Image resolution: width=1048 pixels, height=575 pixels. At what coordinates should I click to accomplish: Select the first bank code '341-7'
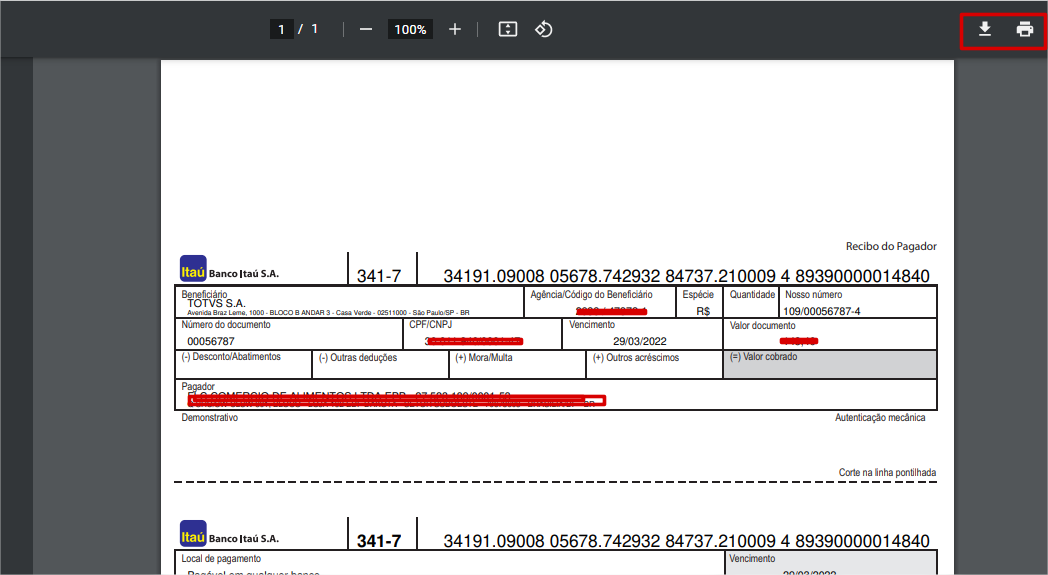pos(379,275)
